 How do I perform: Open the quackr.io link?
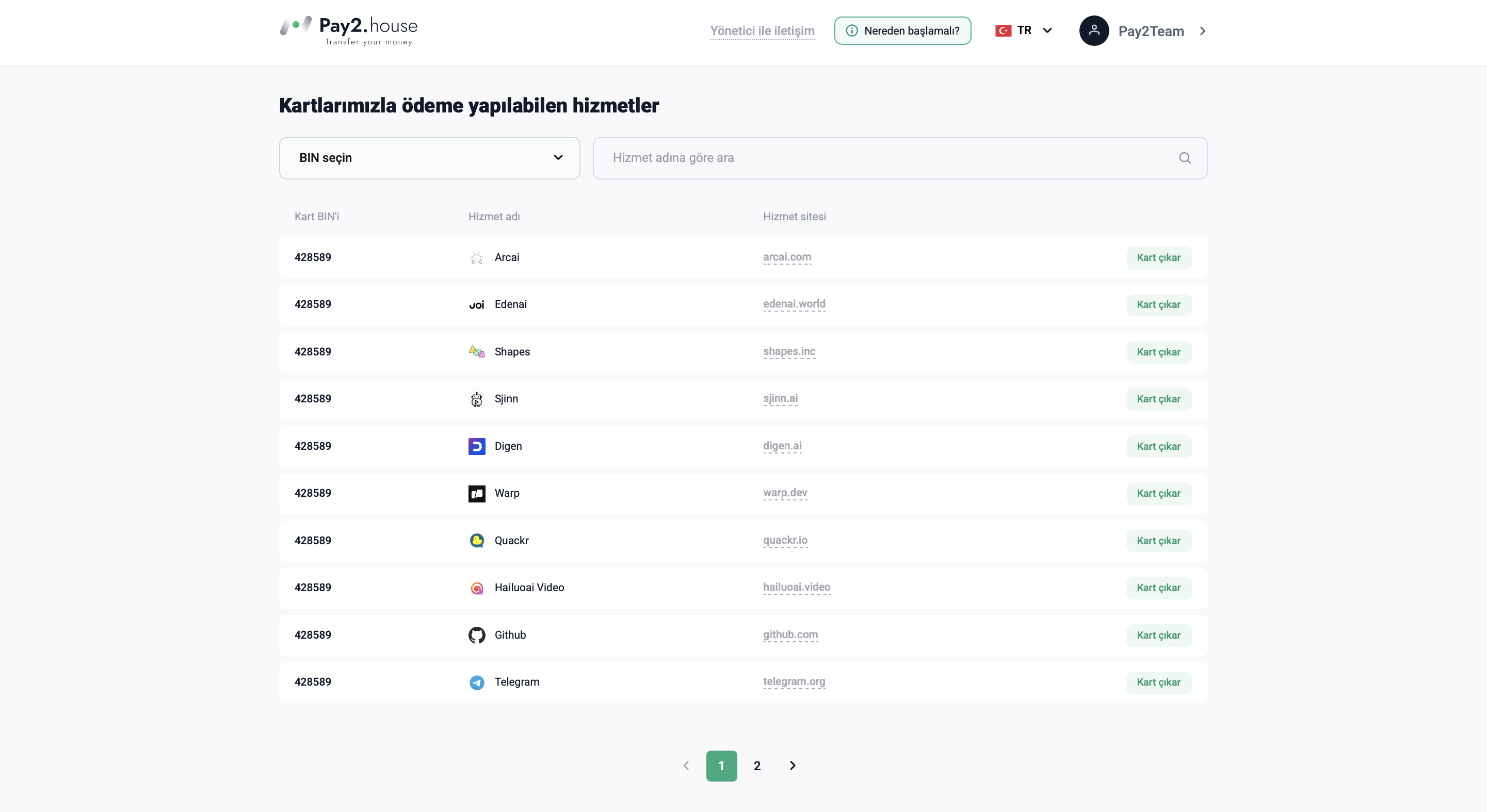pyautogui.click(x=785, y=540)
